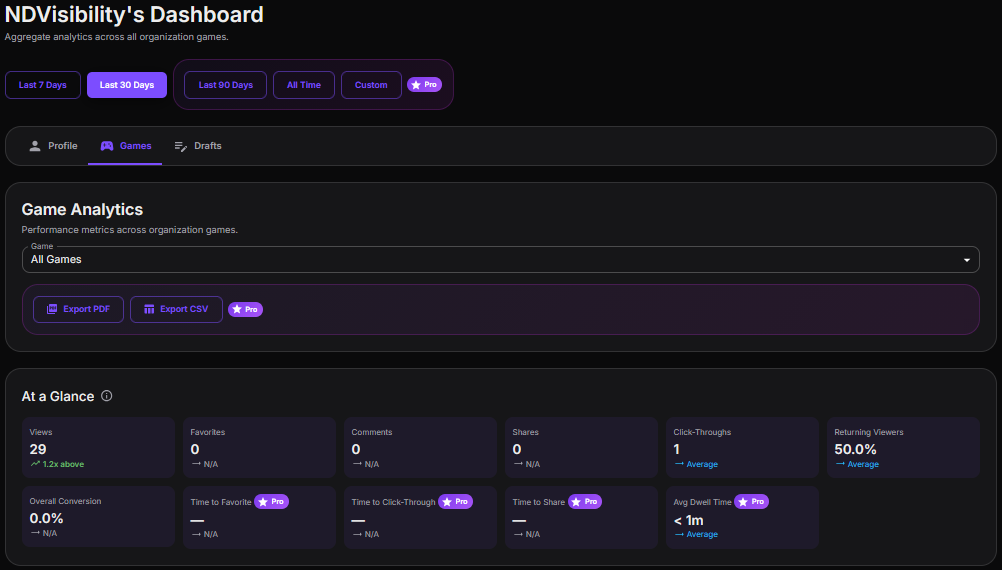Click the '< 1m' dwell time value
Image resolution: width=1002 pixels, height=570 pixels.
(x=688, y=520)
